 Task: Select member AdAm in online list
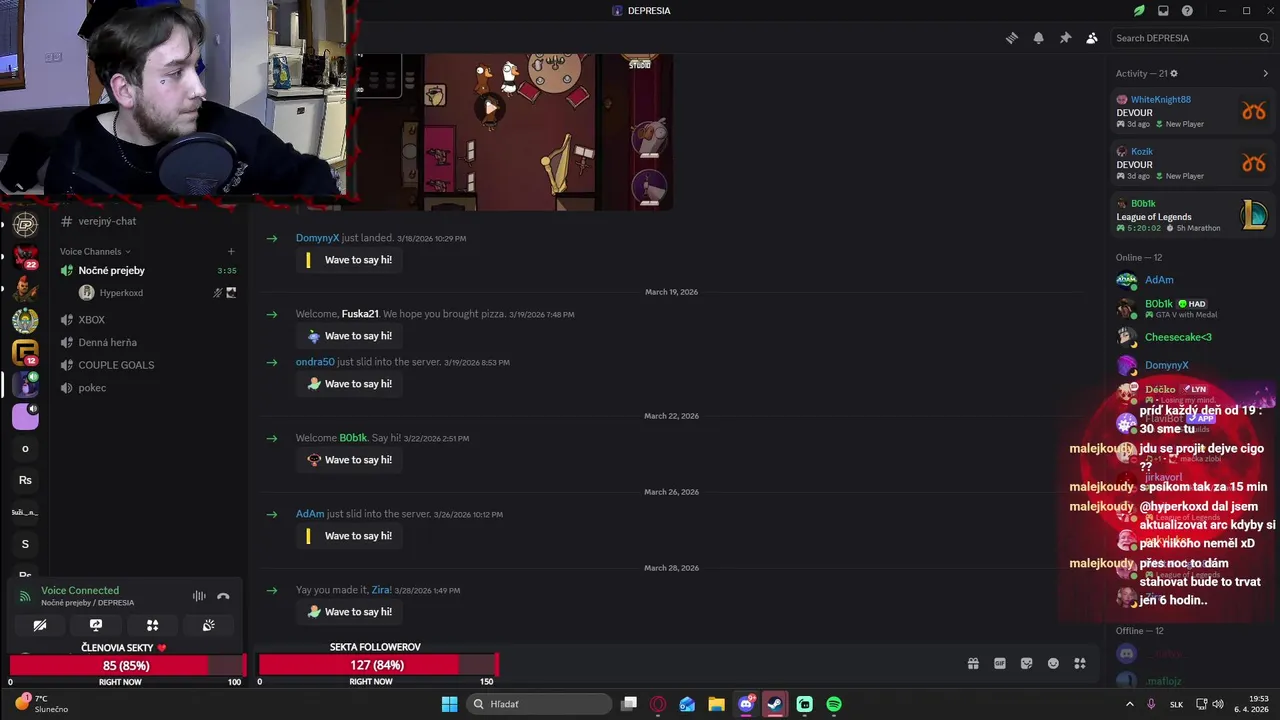click(1192, 280)
